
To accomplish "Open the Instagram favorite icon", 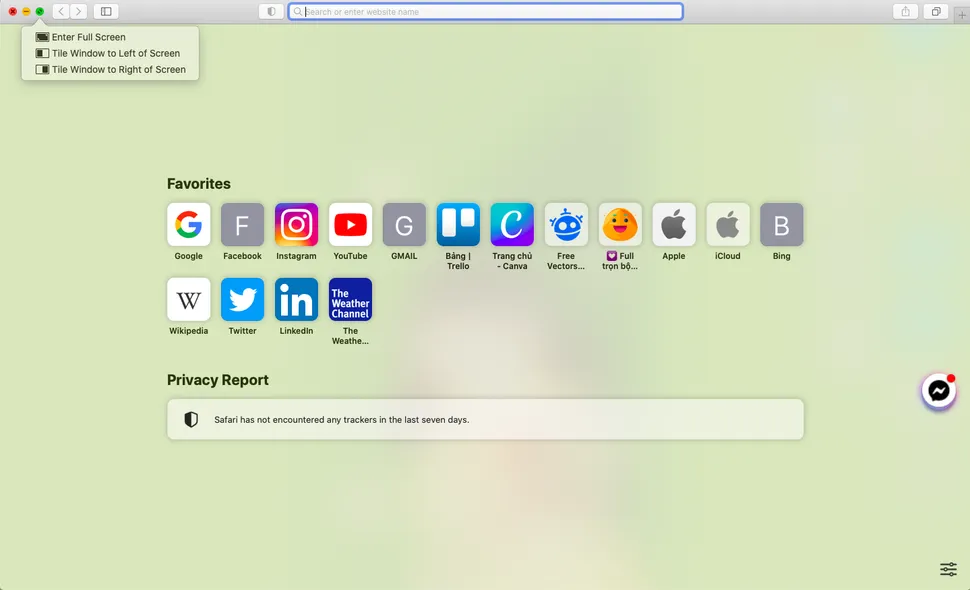I will pos(296,225).
